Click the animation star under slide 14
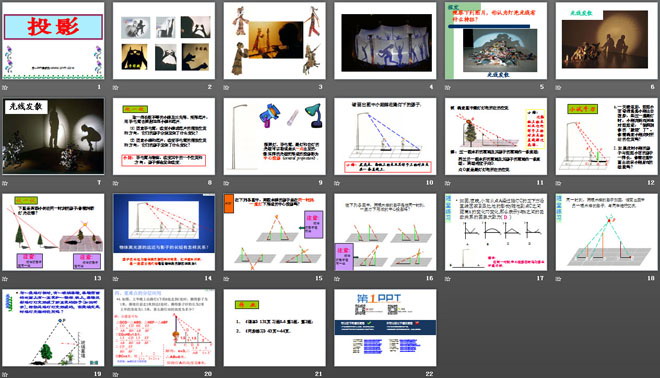Screen dimensions: 660x378 116,278
